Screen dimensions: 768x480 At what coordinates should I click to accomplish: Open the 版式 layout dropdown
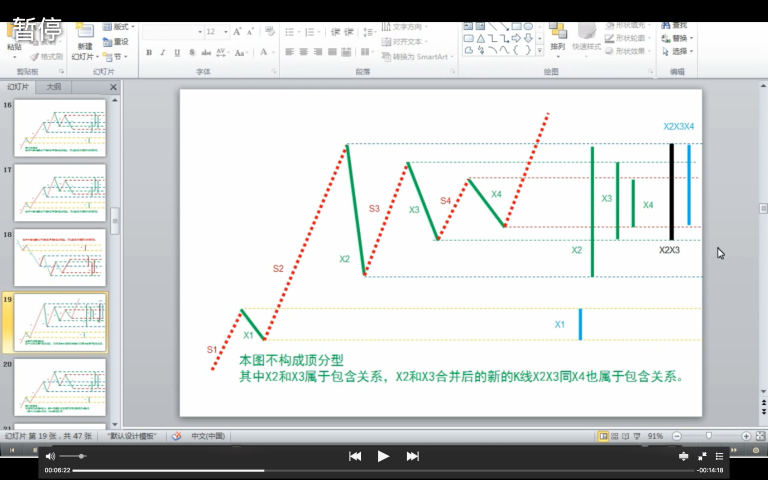[x=122, y=27]
